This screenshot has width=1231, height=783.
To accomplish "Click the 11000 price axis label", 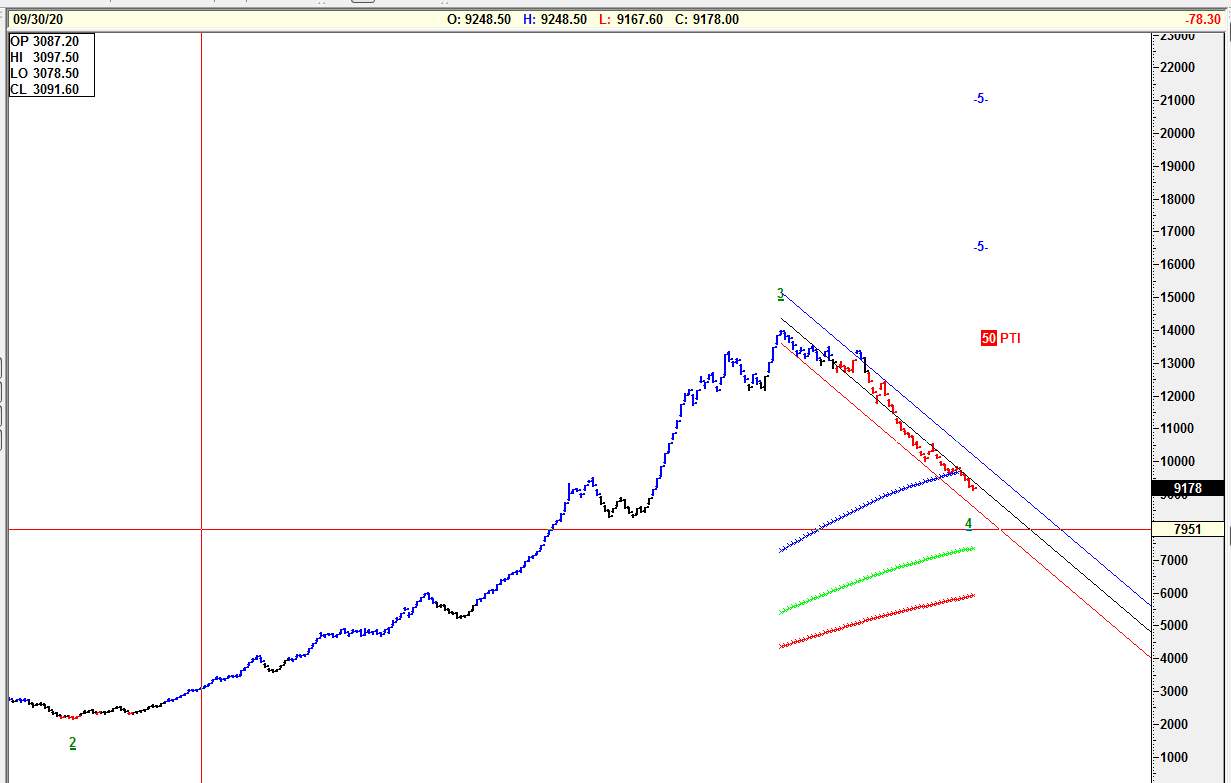I will pyautogui.click(x=1177, y=428).
